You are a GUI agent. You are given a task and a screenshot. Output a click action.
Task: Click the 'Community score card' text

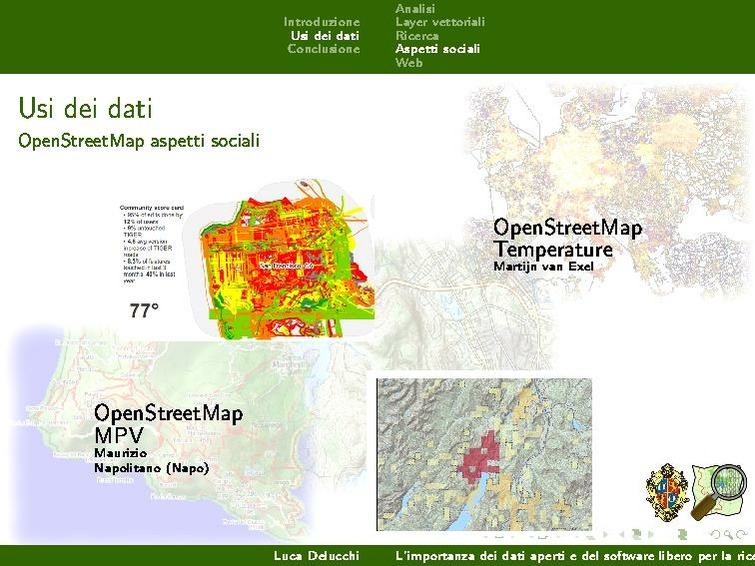click(152, 208)
